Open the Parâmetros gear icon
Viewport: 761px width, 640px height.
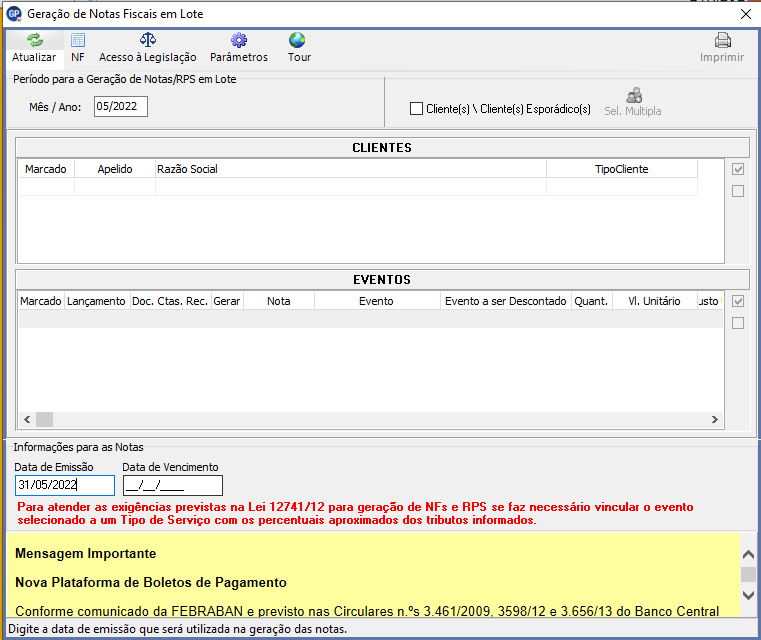click(x=239, y=41)
